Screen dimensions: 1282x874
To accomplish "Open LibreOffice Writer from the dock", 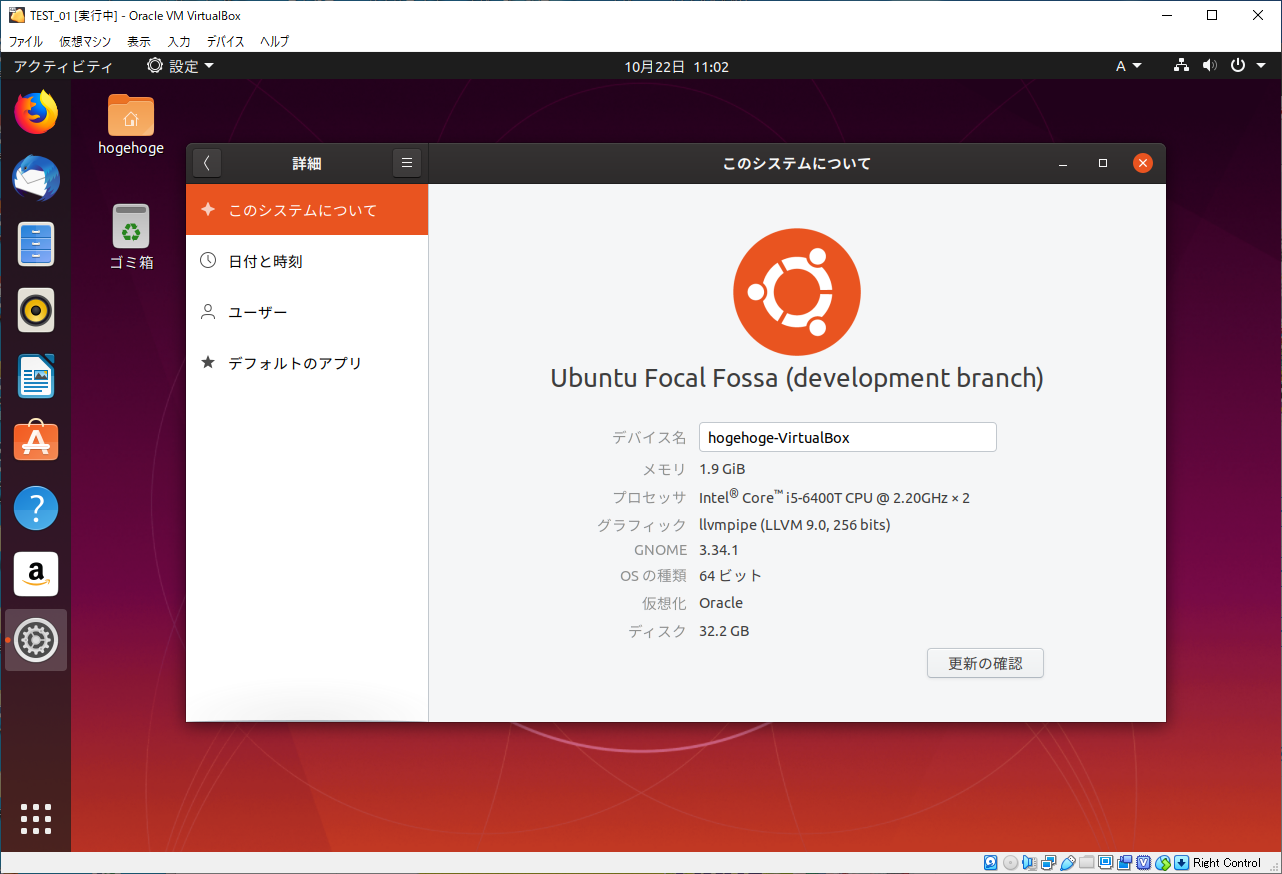I will point(36,376).
